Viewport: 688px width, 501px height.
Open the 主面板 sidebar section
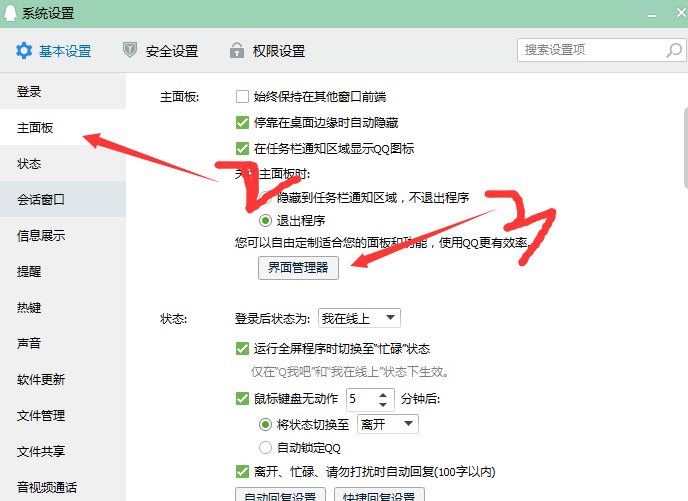point(63,127)
